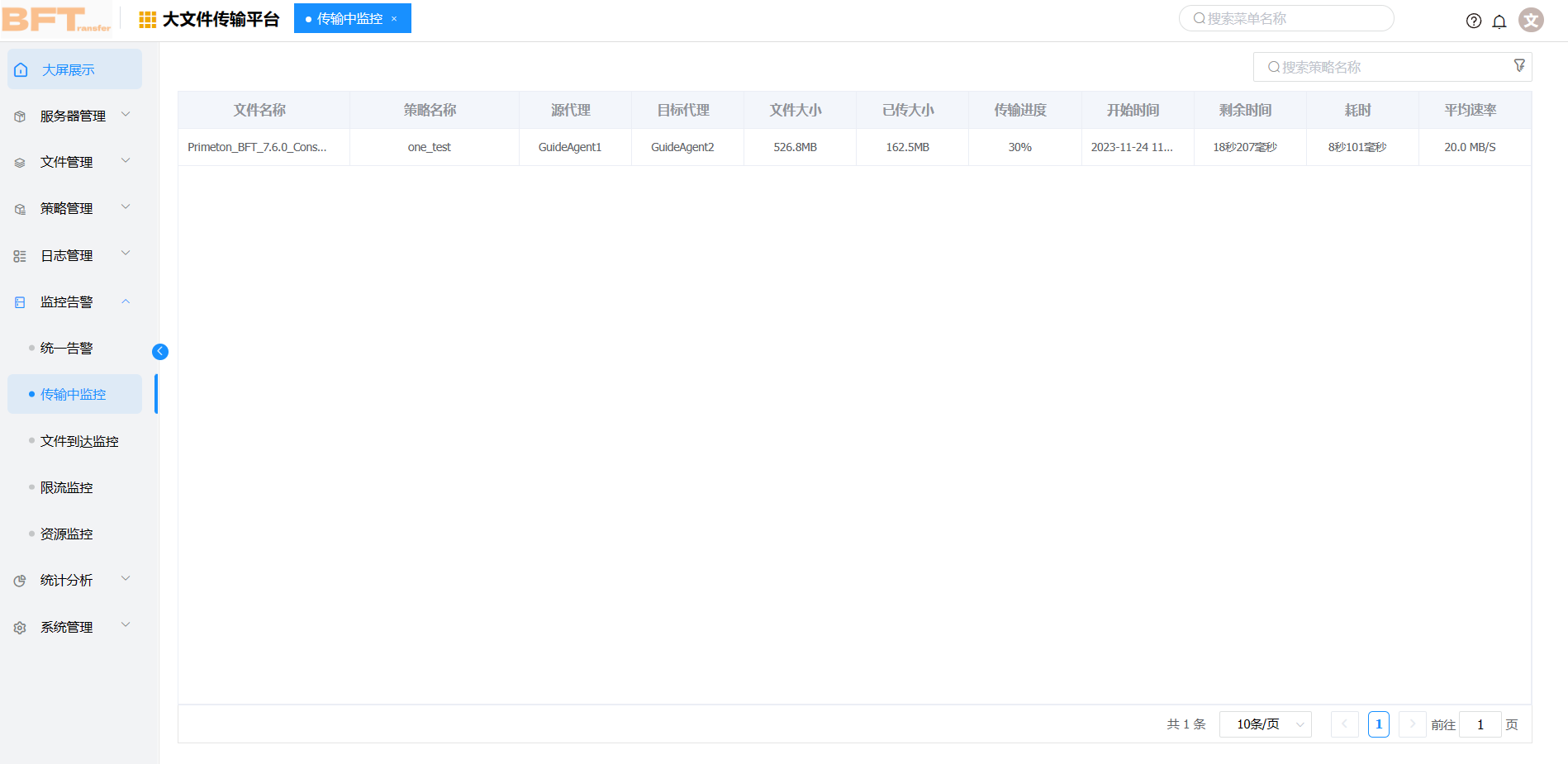This screenshot has height=764, width=1568.
Task: Expand the 服务器管理 menu chevron
Action: coord(126,115)
